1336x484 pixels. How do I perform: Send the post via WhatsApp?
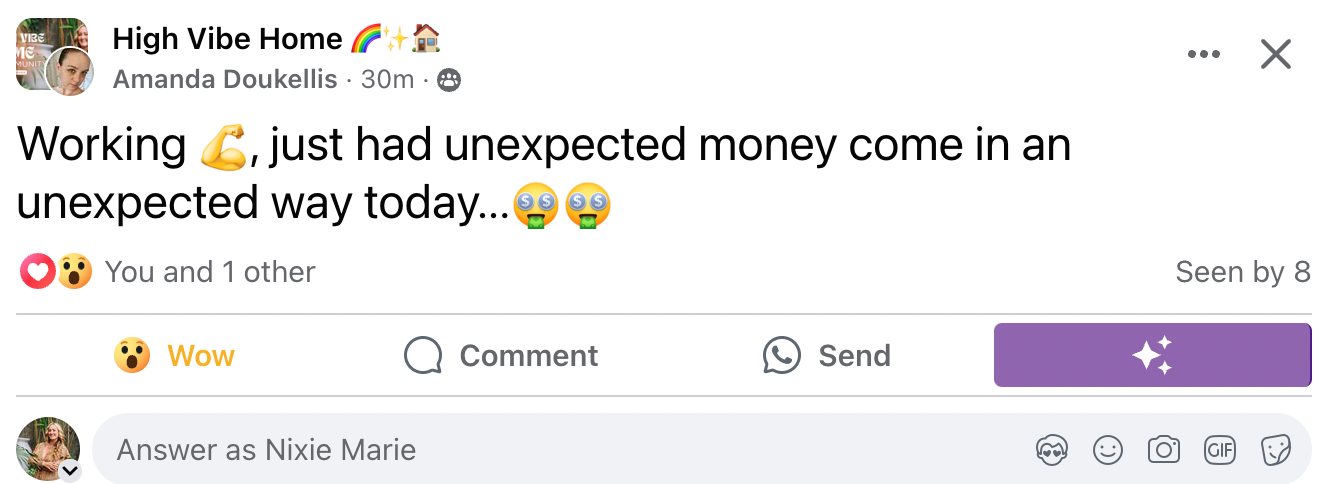827,356
